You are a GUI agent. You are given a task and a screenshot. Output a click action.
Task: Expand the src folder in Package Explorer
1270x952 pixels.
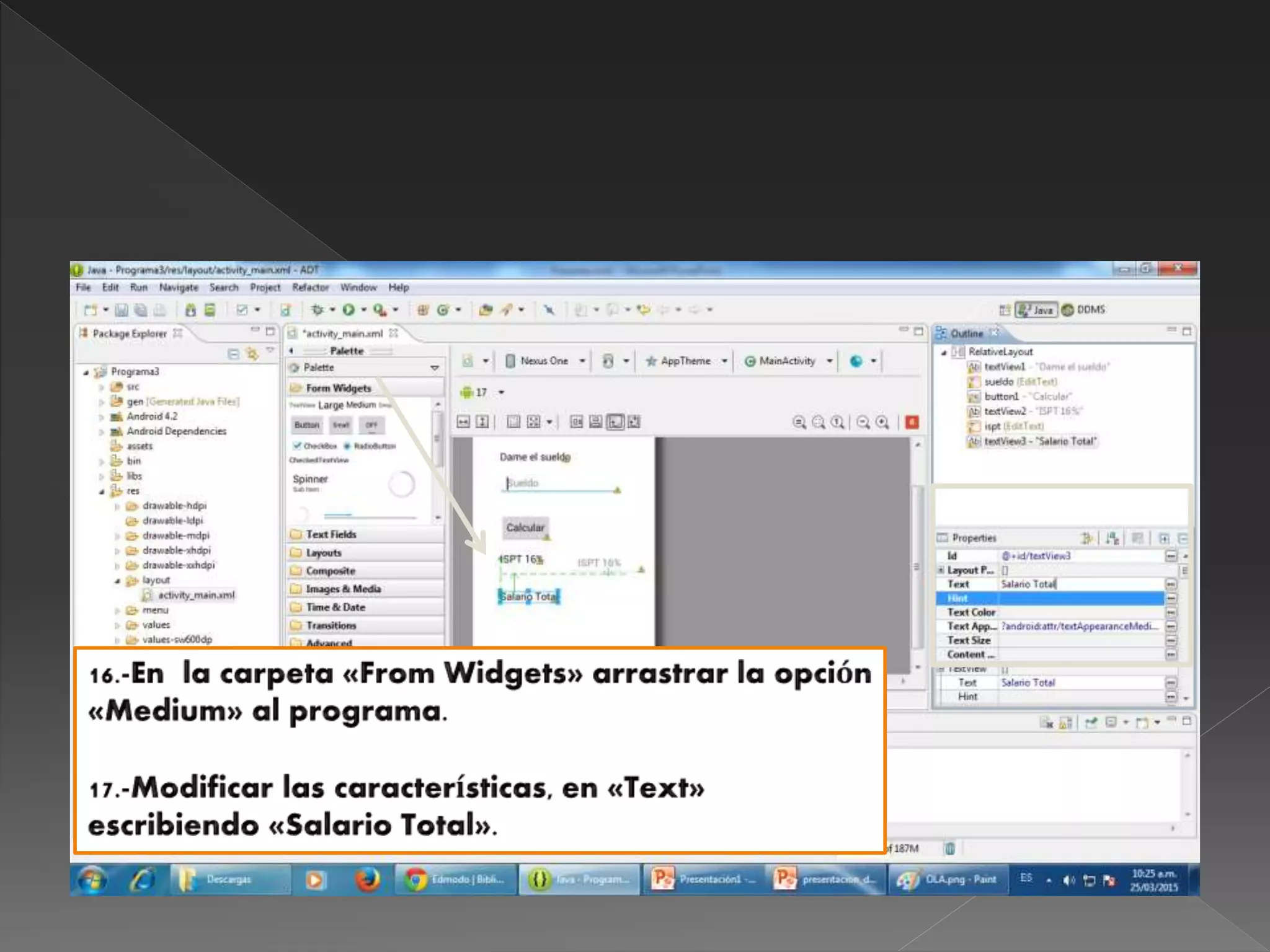coord(101,387)
